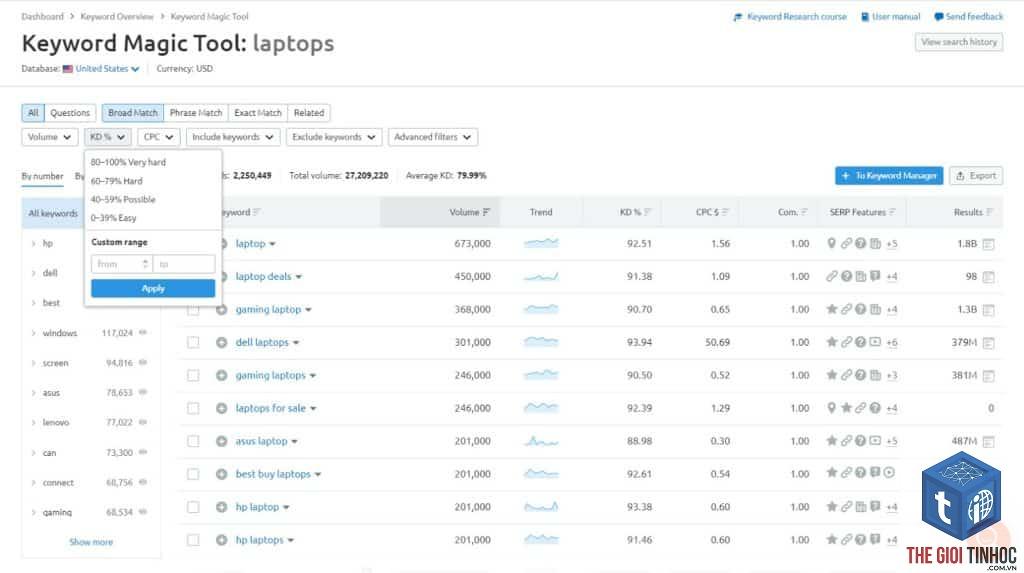1024x573 pixels.
Task: Open the CPC filter dropdown
Action: click(x=159, y=137)
